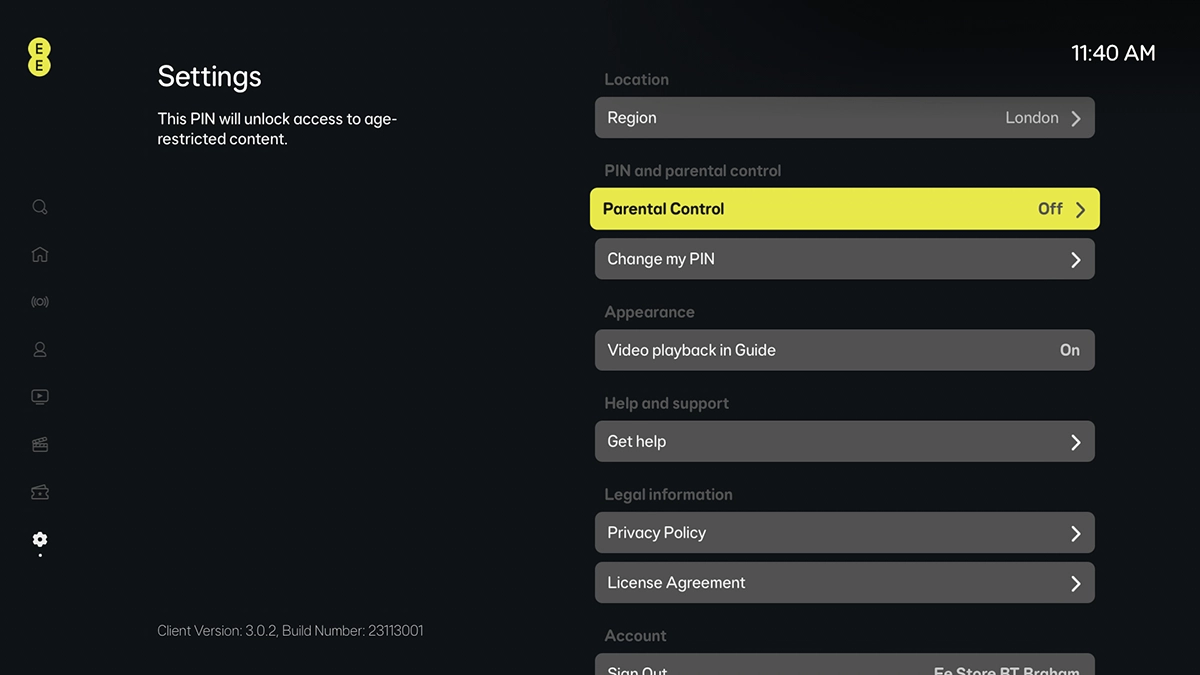
Task: Open the License Agreement
Action: pos(845,582)
